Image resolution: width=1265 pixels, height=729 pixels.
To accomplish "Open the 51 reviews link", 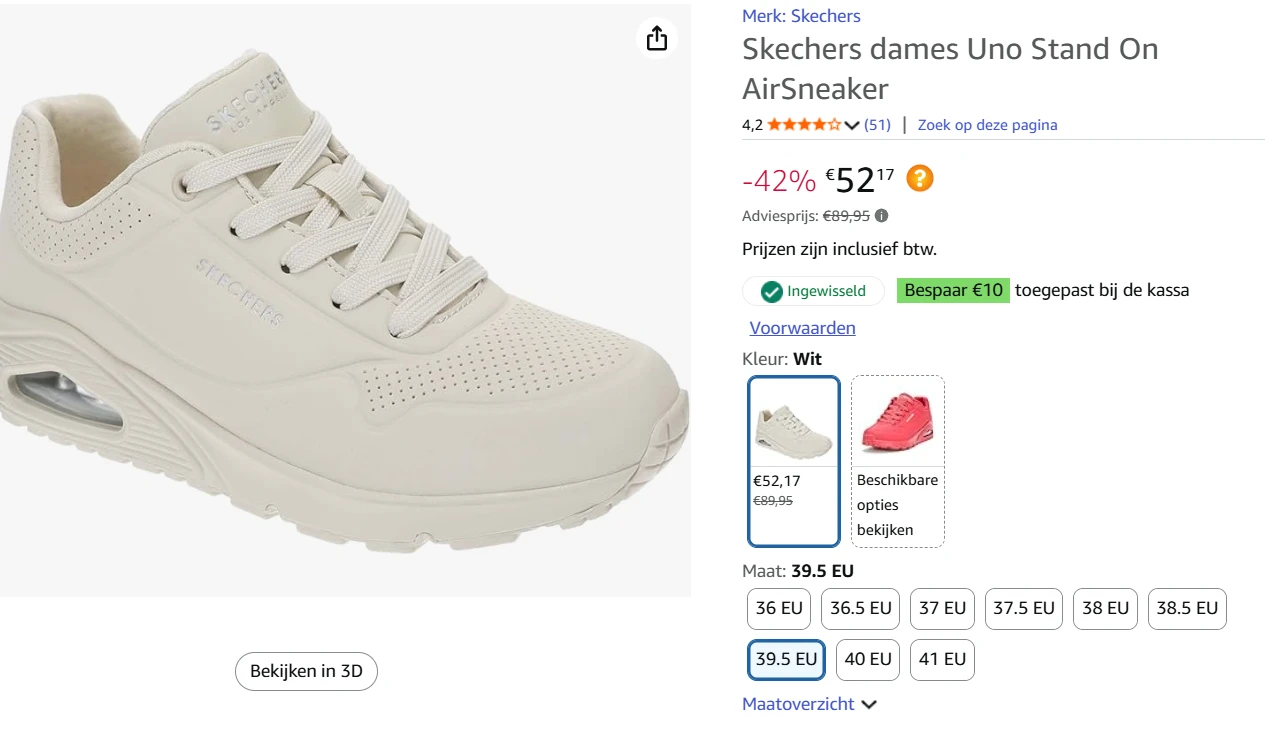I will tap(877, 125).
